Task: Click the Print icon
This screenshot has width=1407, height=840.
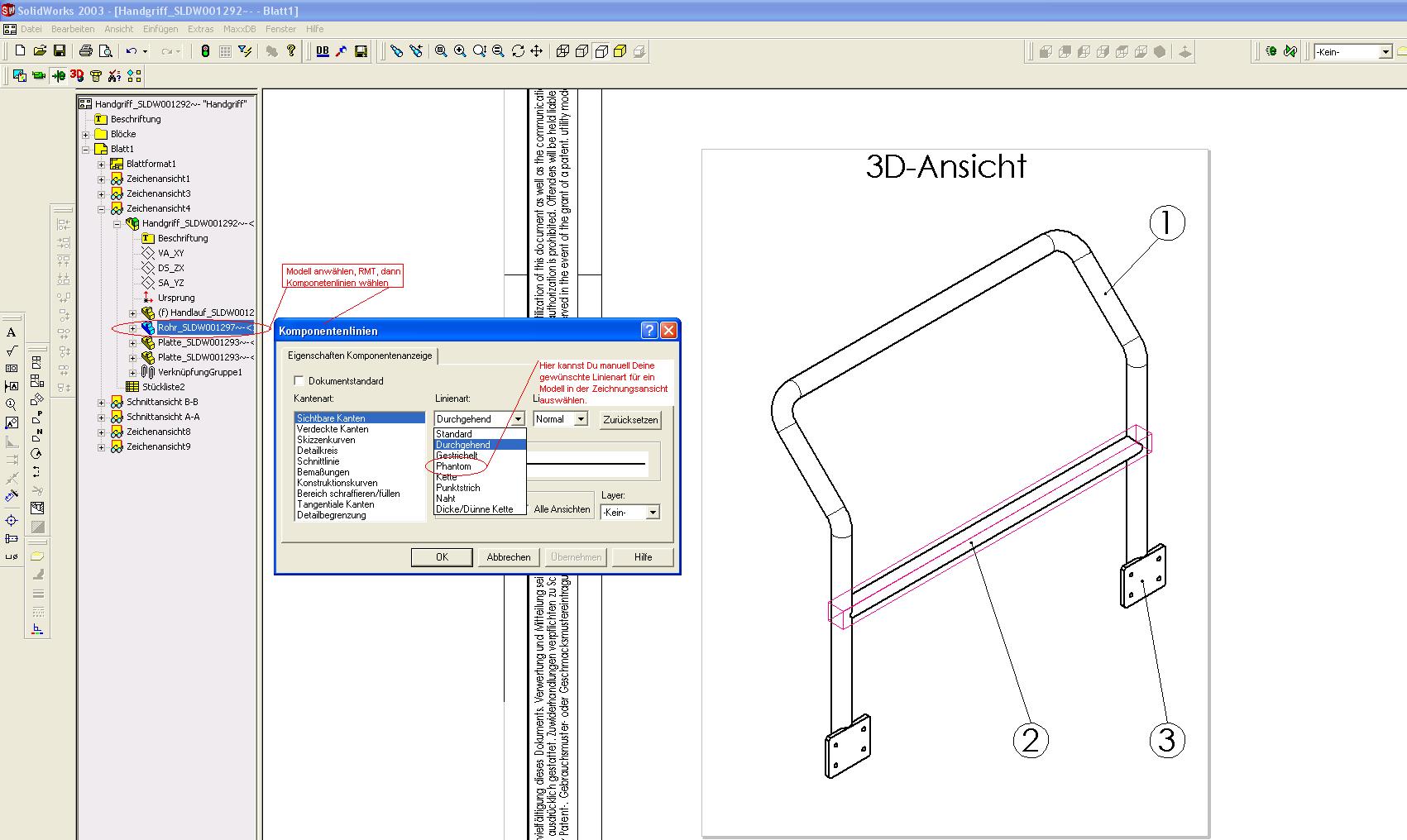Action: point(86,51)
